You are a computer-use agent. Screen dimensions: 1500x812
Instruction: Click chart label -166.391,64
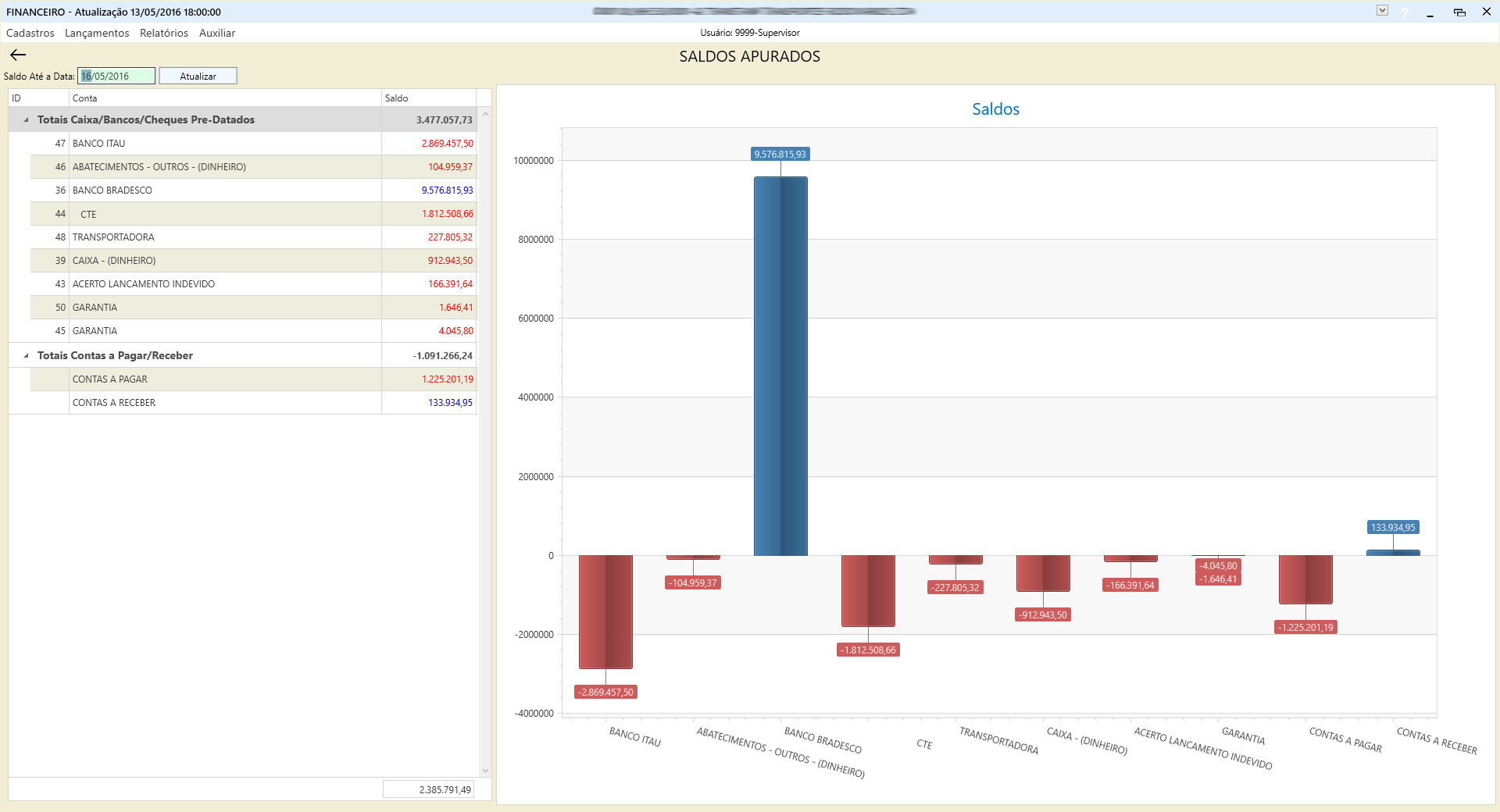pos(1130,586)
